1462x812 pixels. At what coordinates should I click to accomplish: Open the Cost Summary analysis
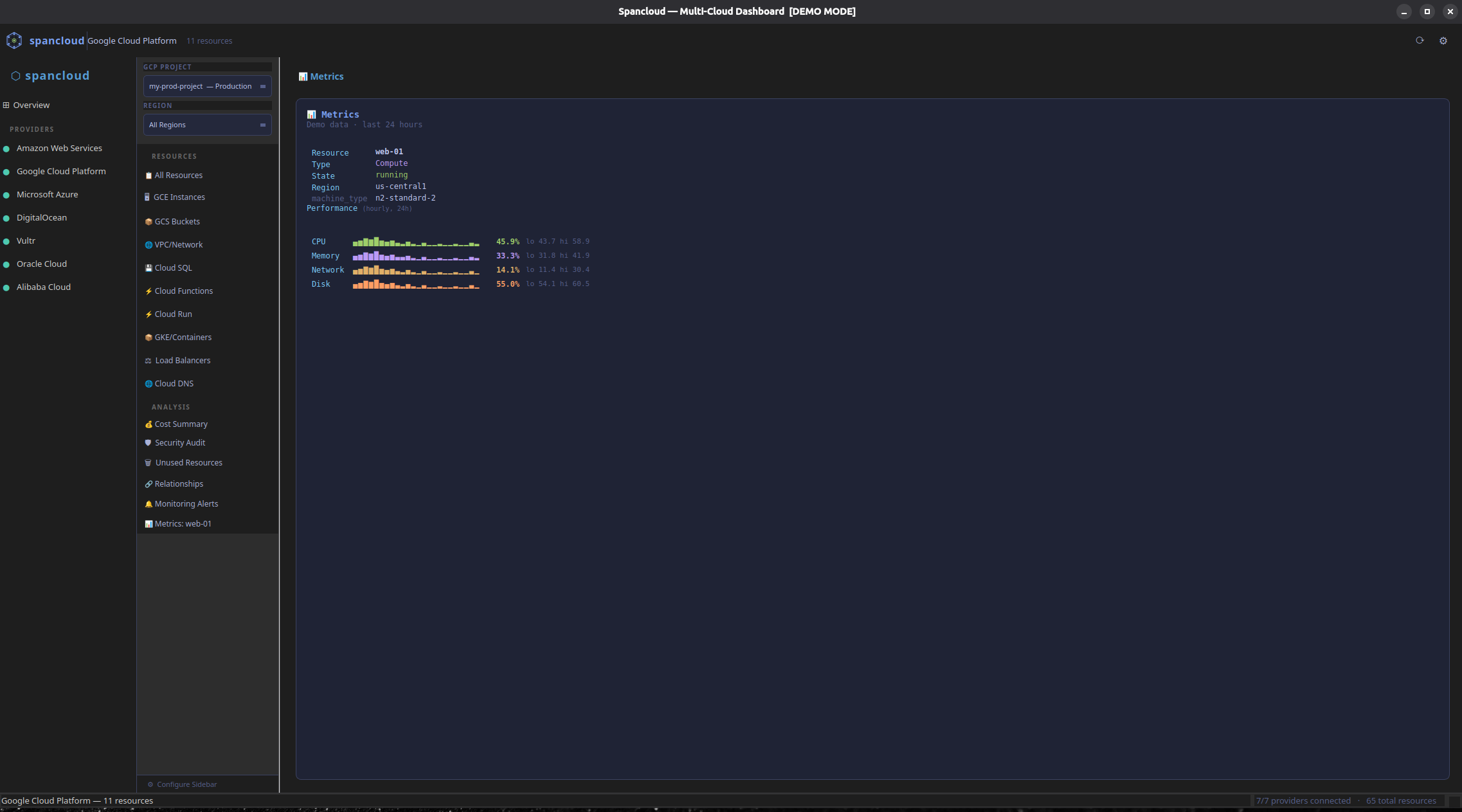pyautogui.click(x=181, y=424)
